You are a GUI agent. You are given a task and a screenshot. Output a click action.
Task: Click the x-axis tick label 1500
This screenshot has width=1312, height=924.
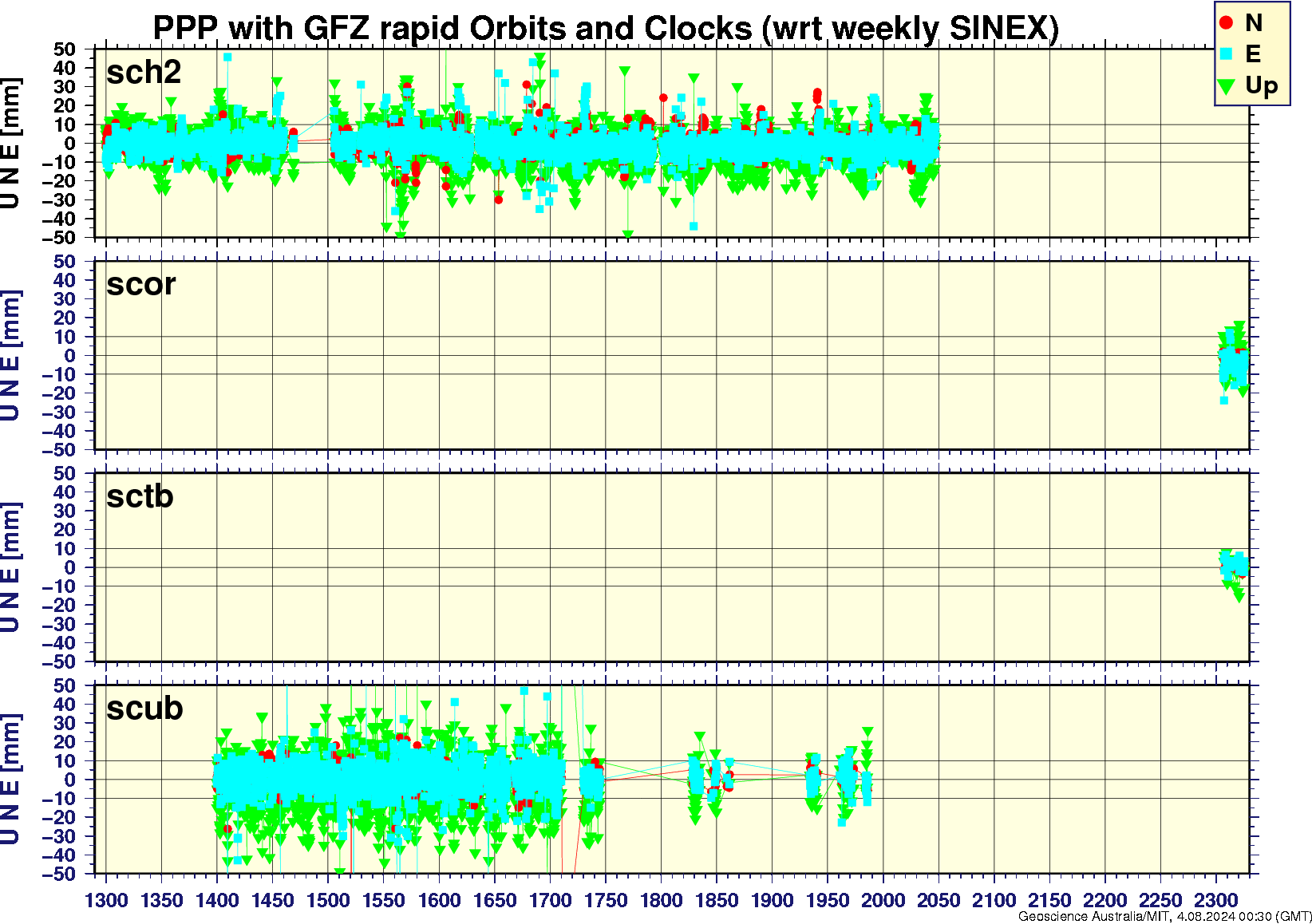pos(328,901)
